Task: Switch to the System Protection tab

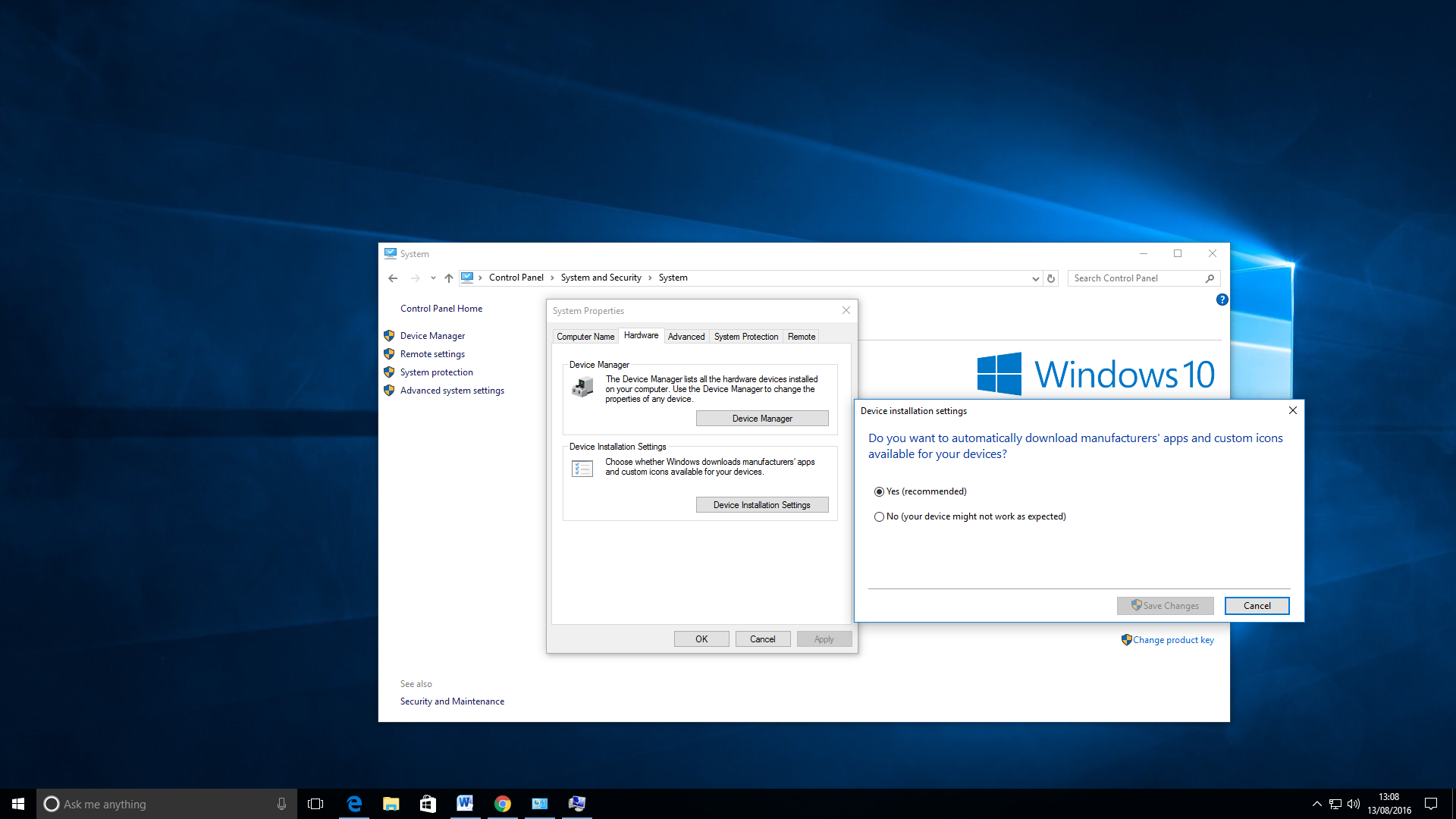Action: click(745, 337)
